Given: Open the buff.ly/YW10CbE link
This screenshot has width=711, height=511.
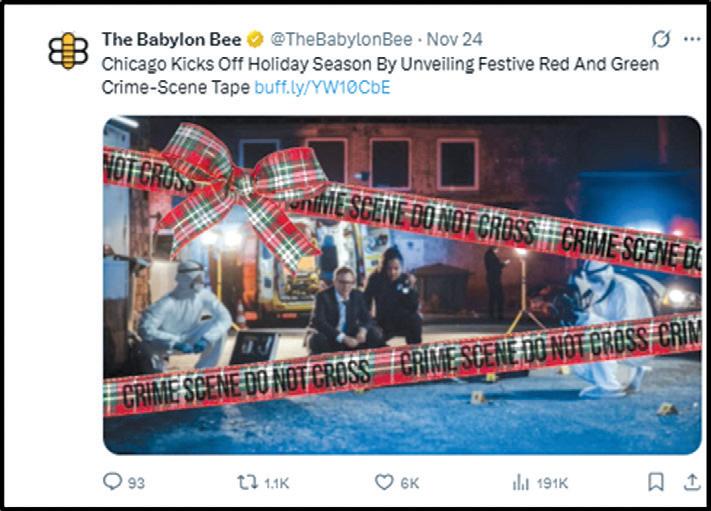Looking at the screenshot, I should [322, 87].
